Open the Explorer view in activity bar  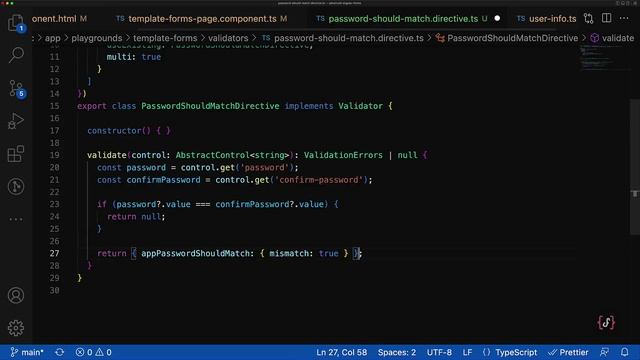pyautogui.click(x=16, y=22)
